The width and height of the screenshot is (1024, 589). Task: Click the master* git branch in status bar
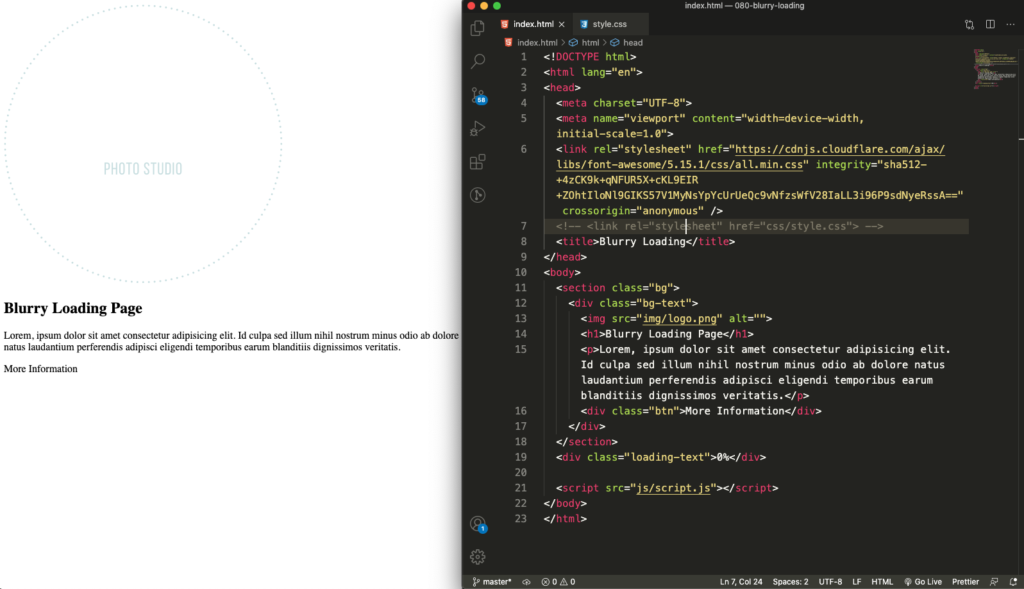pyautogui.click(x=492, y=582)
